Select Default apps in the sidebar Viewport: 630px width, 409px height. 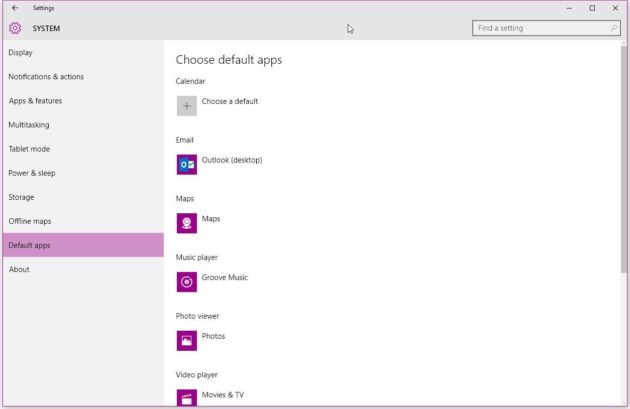pyautogui.click(x=83, y=245)
